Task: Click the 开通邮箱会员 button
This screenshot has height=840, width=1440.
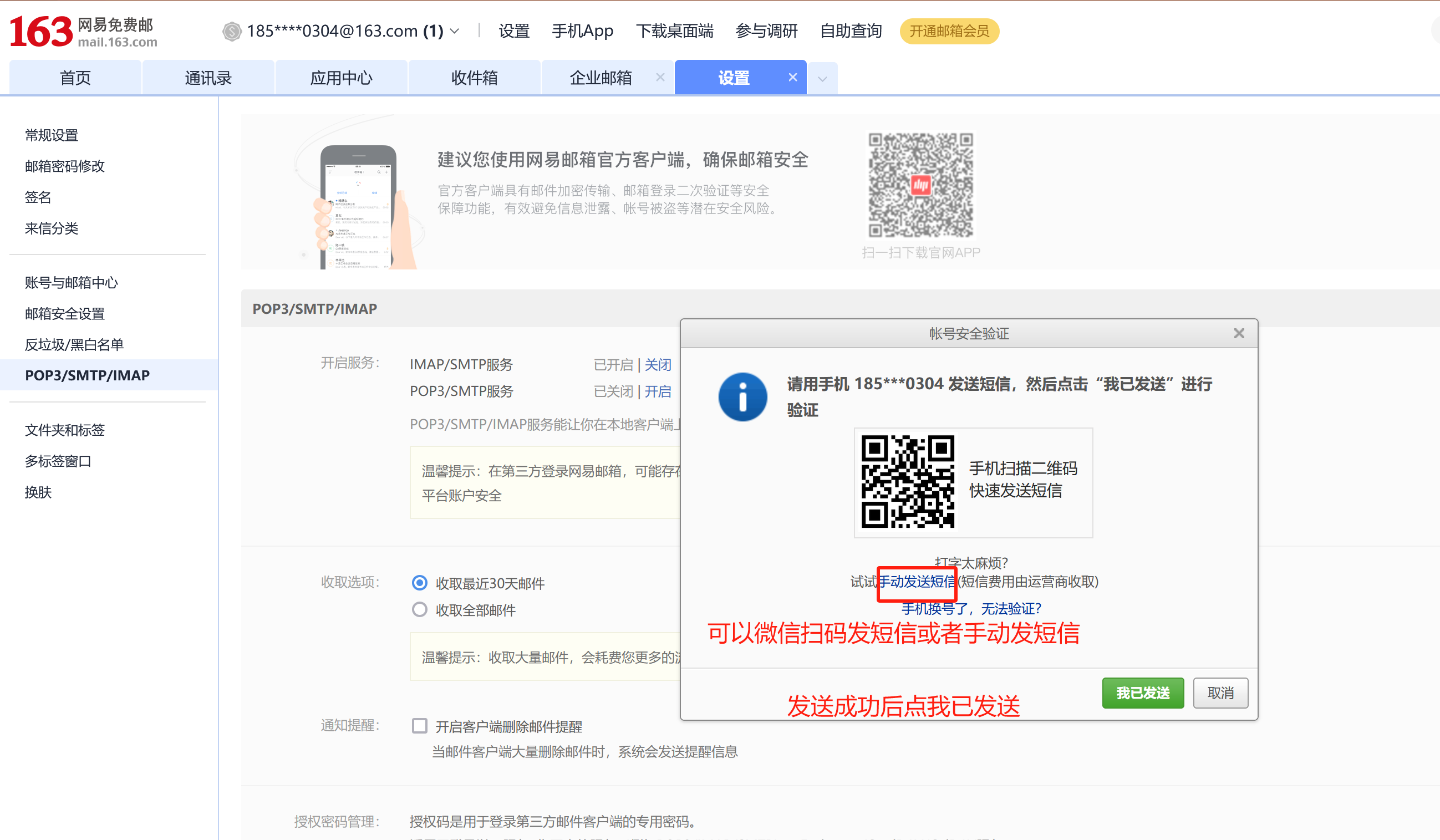Action: coord(949,31)
